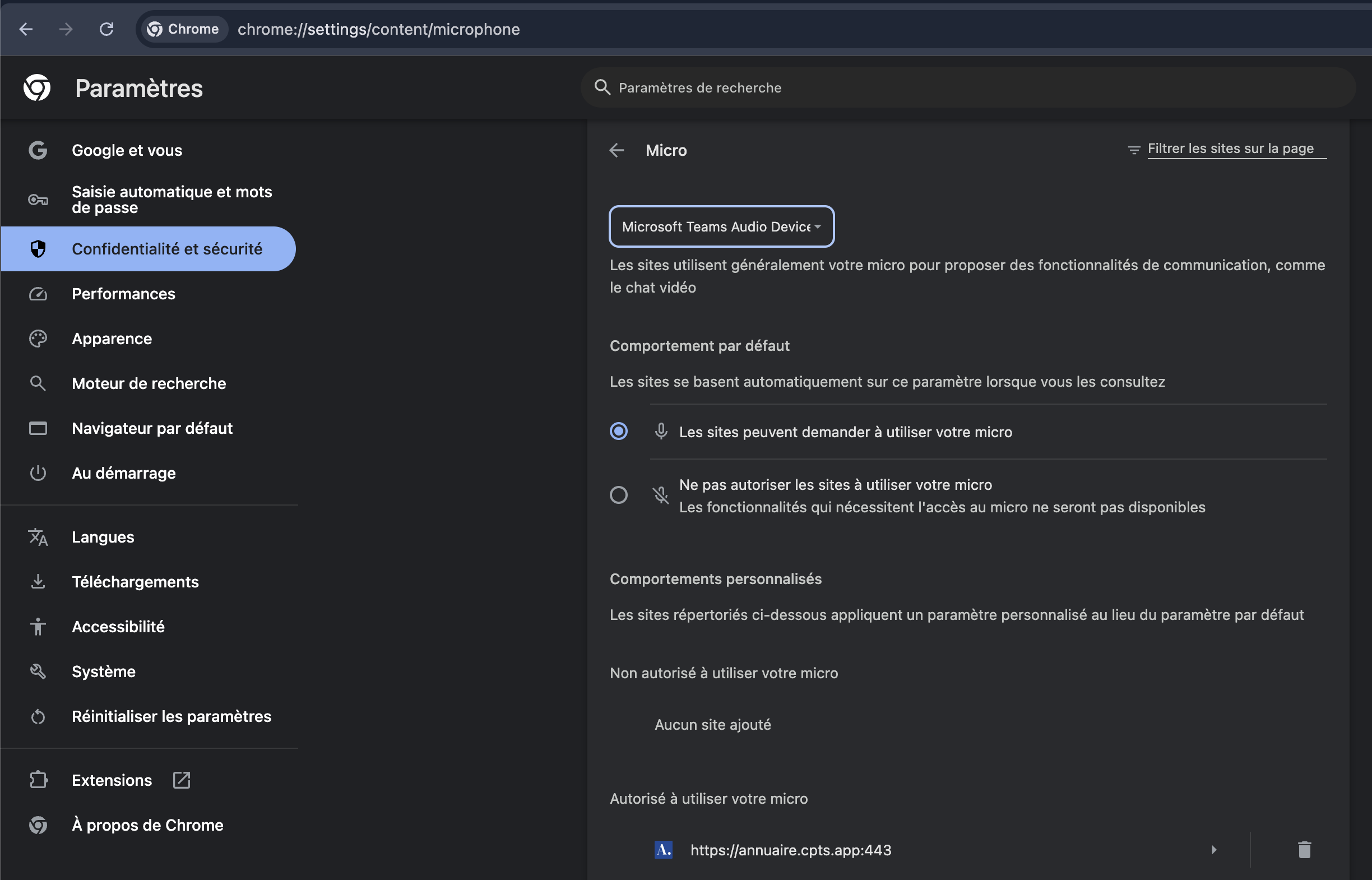1372x880 pixels.
Task: Open the Microsoft Teams Audio Device dropdown
Action: pyautogui.click(x=721, y=226)
